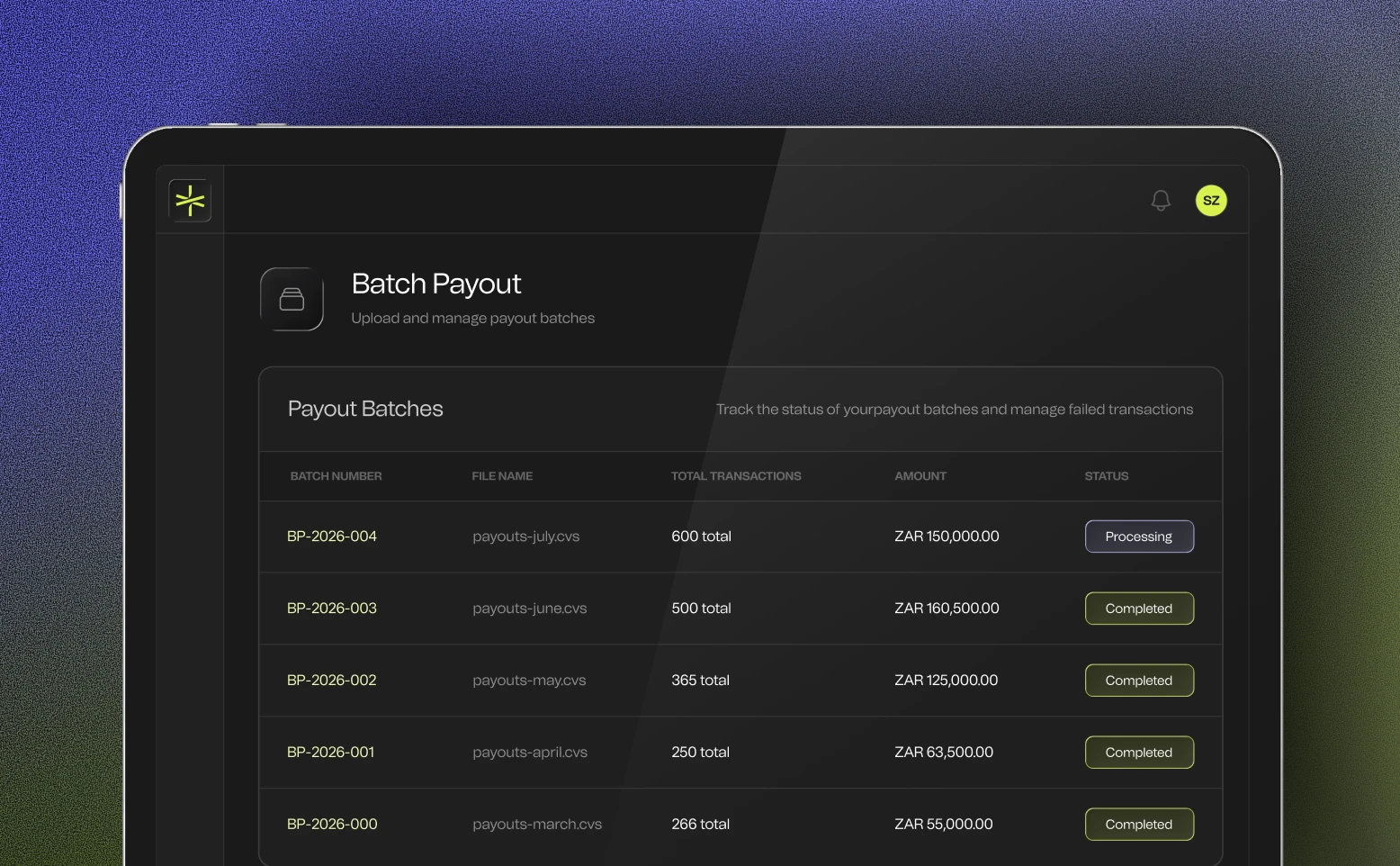The height and width of the screenshot is (866, 1400).
Task: Click the Processing status pill for BP-2026-004
Action: pos(1138,536)
